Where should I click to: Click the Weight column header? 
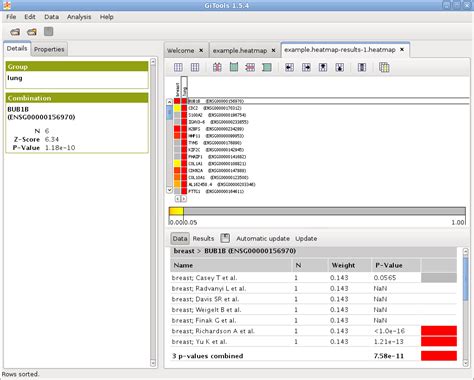[x=350, y=265]
